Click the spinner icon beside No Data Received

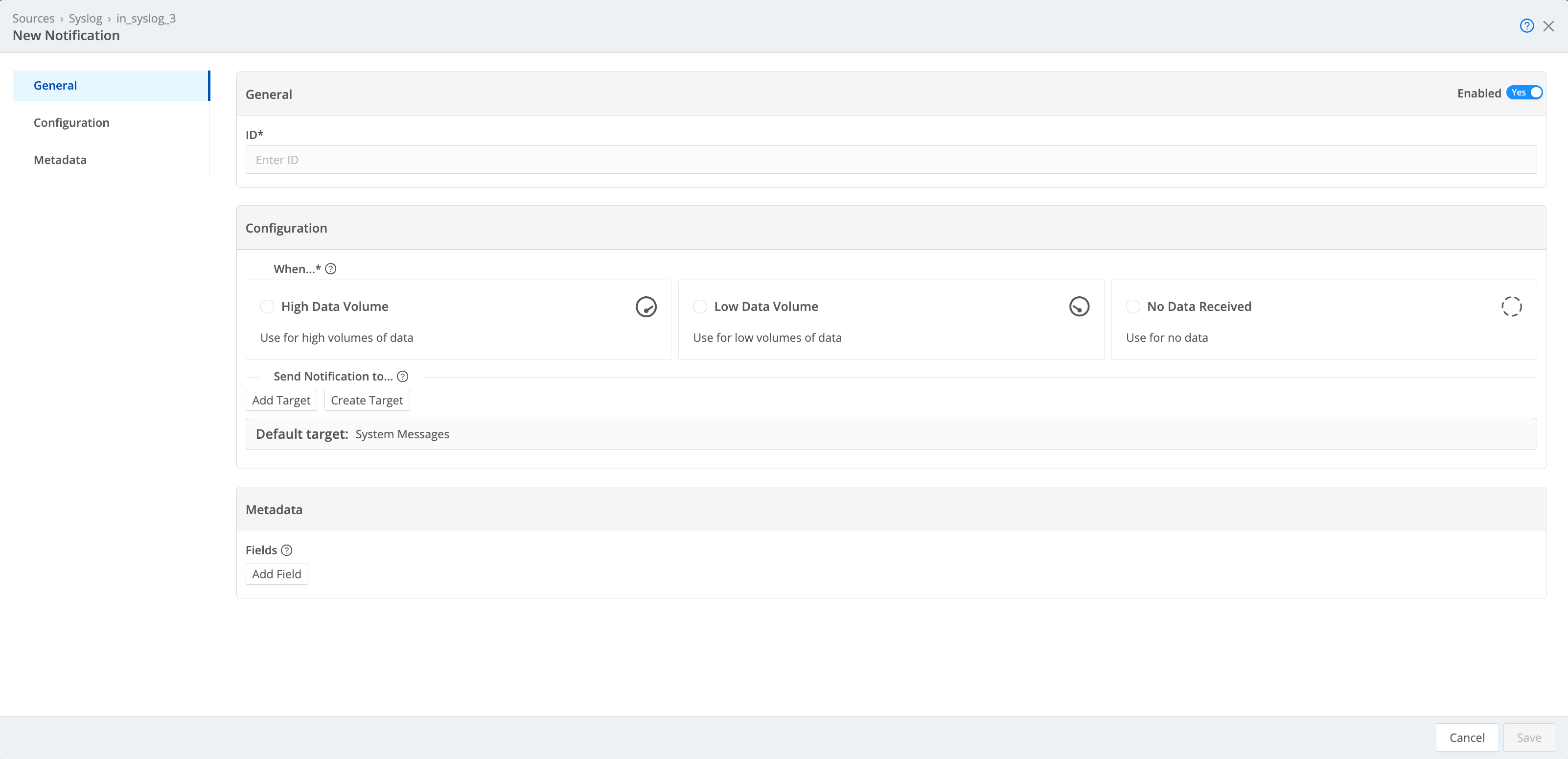(1512, 307)
